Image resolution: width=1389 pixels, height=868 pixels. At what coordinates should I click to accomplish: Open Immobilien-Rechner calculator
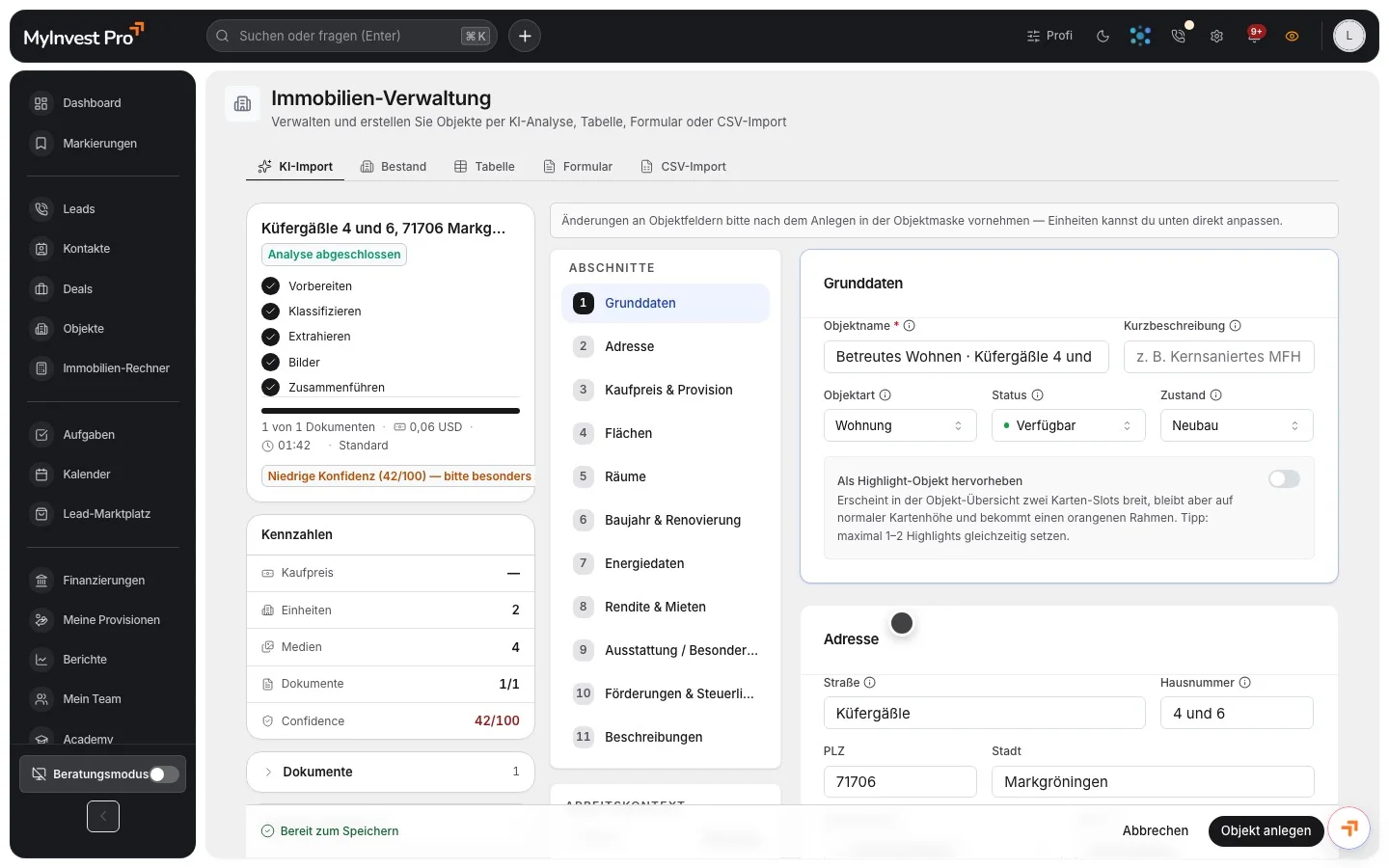pyautogui.click(x=103, y=368)
